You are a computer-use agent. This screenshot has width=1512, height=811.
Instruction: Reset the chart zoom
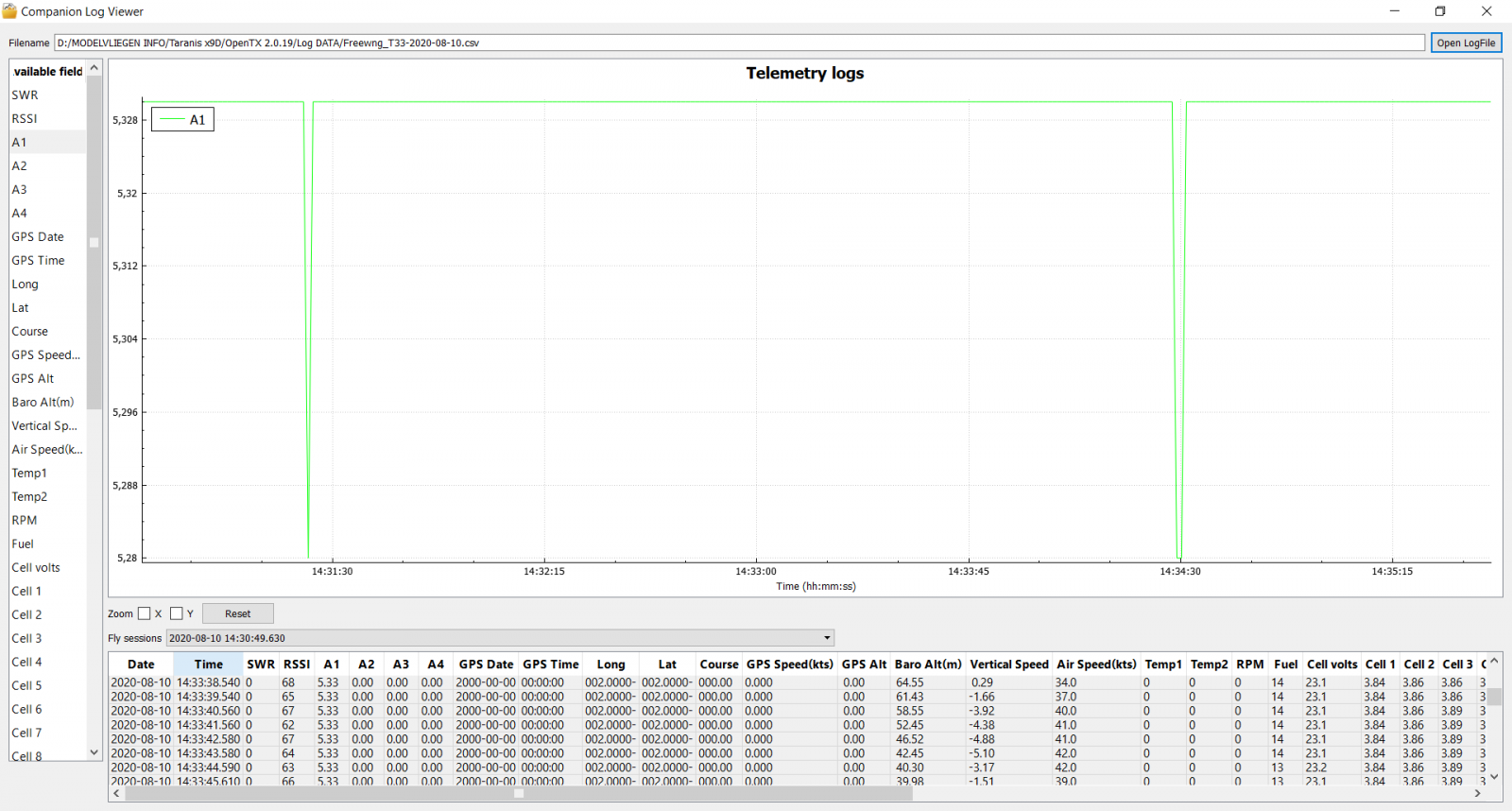(x=238, y=613)
